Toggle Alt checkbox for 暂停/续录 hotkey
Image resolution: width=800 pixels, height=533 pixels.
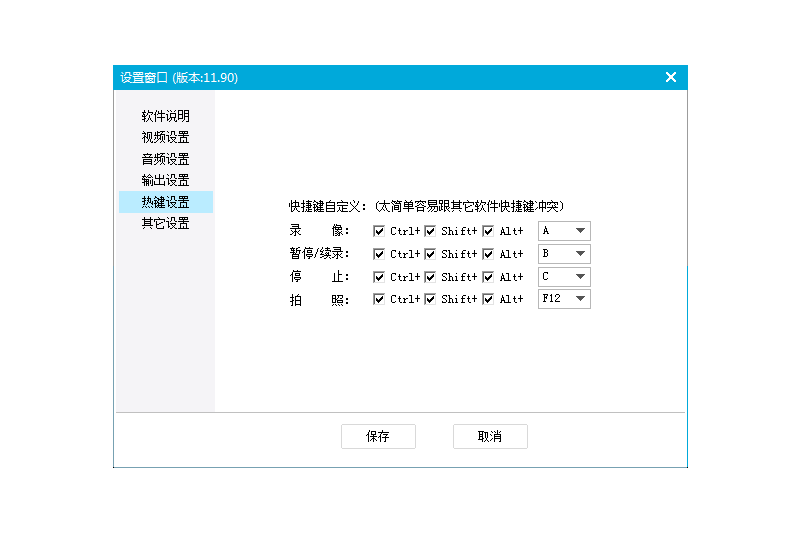[488, 254]
